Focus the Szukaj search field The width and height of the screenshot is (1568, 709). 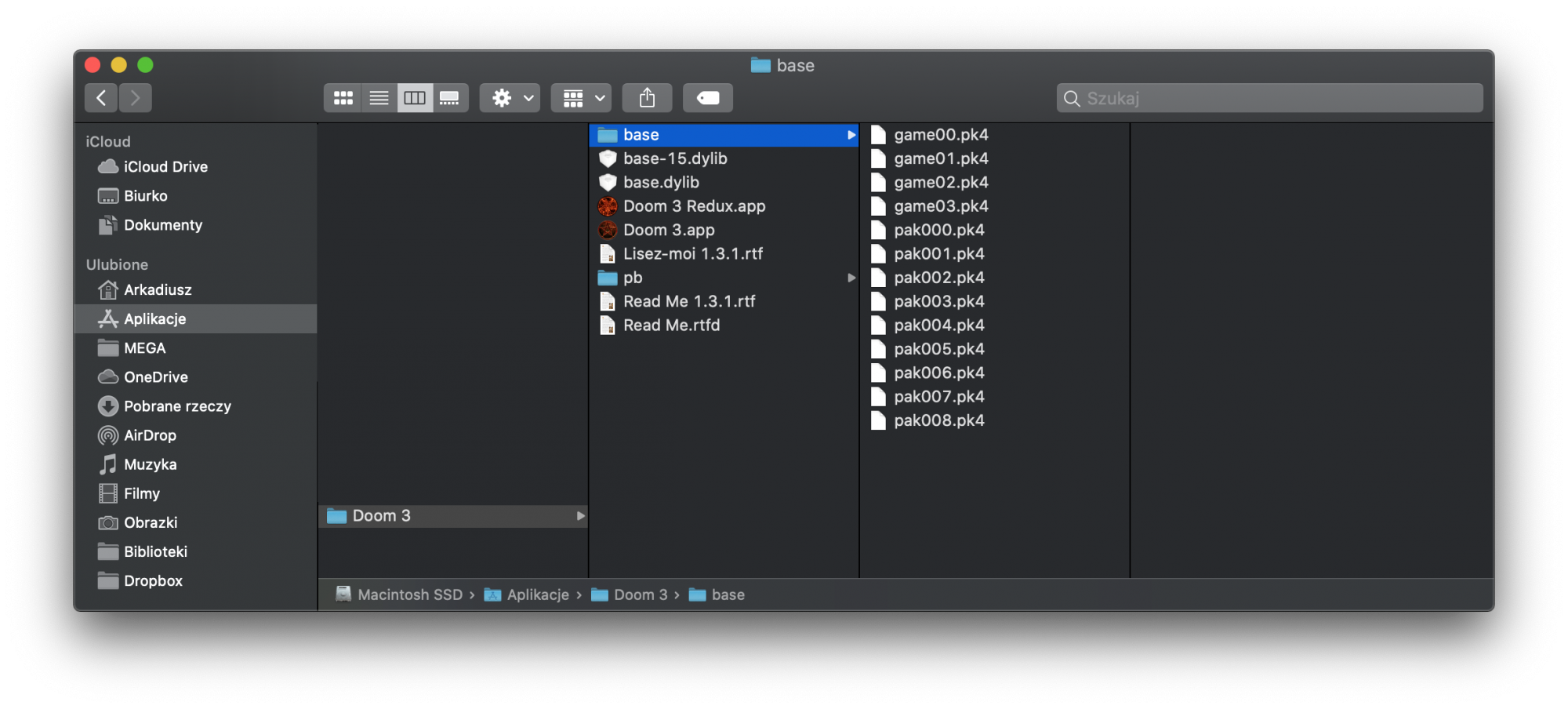point(1269,98)
